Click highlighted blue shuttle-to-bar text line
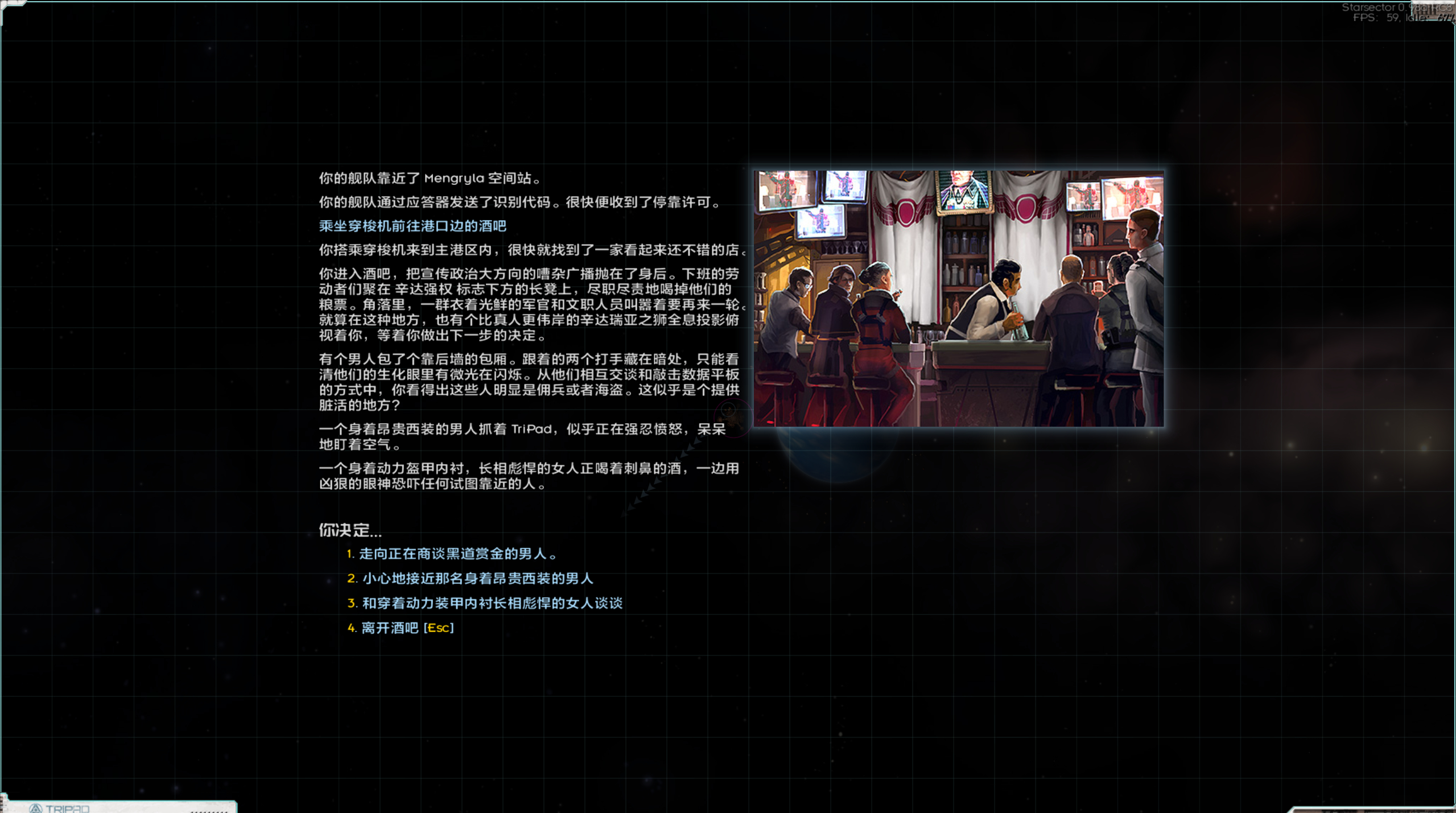The image size is (1456, 813). [413, 226]
